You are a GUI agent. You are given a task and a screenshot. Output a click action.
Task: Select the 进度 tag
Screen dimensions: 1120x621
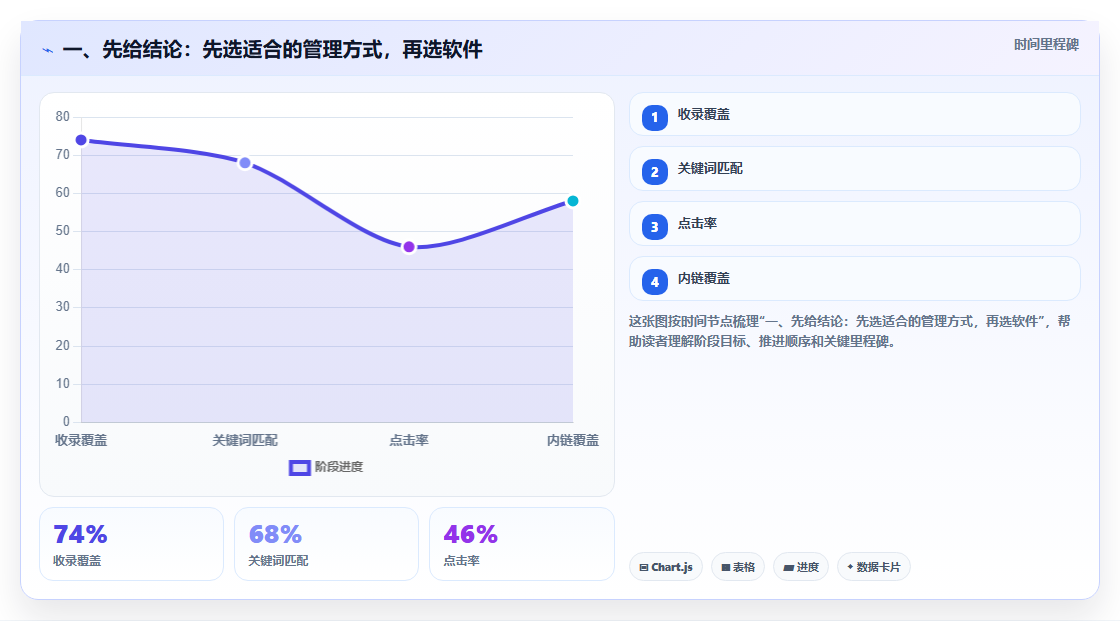801,567
